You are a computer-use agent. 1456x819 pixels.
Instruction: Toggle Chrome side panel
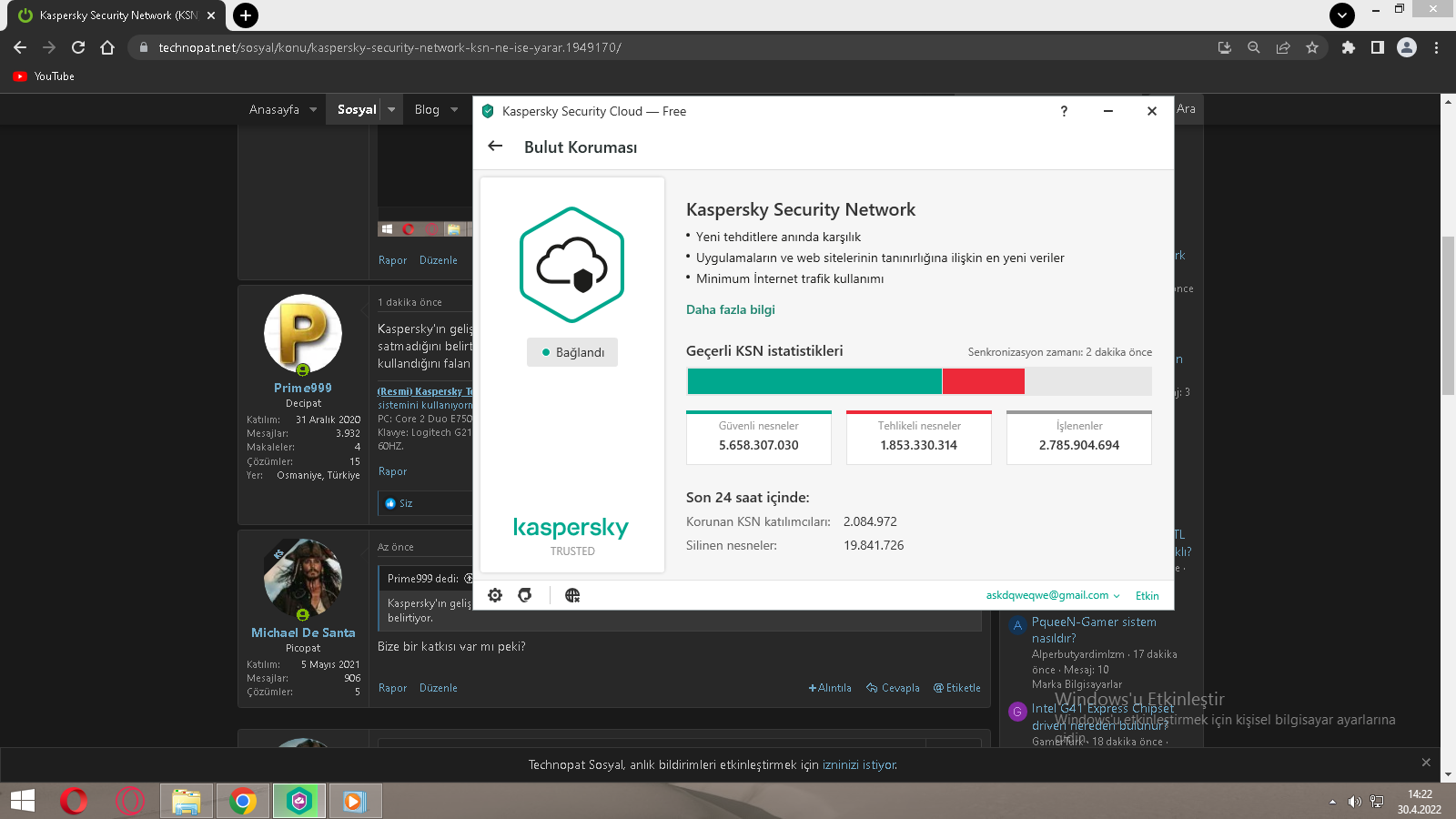pos(1378,47)
